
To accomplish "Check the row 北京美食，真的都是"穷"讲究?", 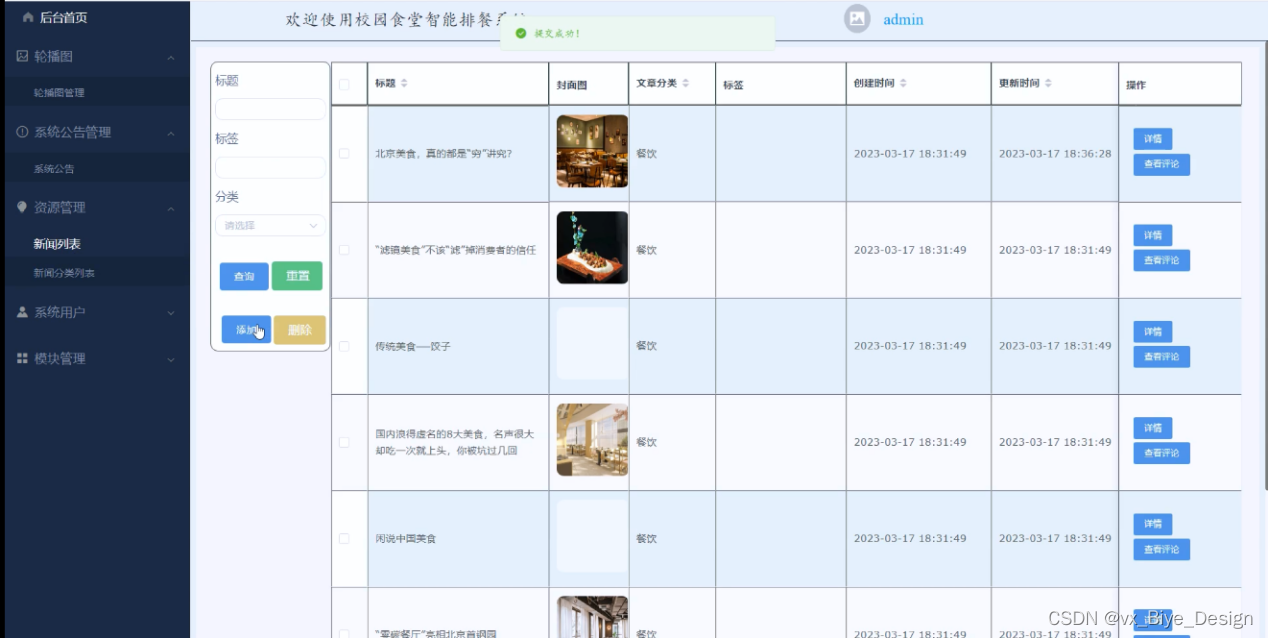I will click(344, 154).
